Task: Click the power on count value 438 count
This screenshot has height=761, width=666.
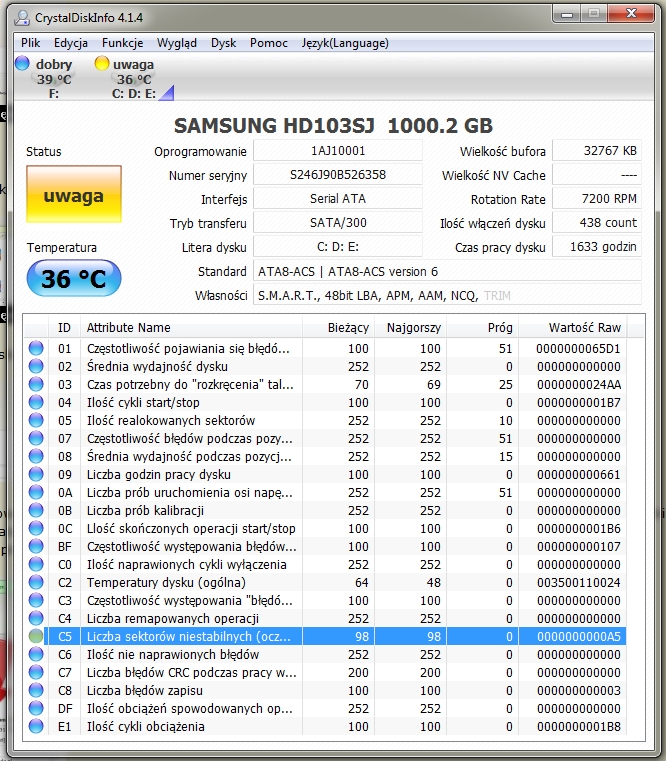Action: click(597, 223)
